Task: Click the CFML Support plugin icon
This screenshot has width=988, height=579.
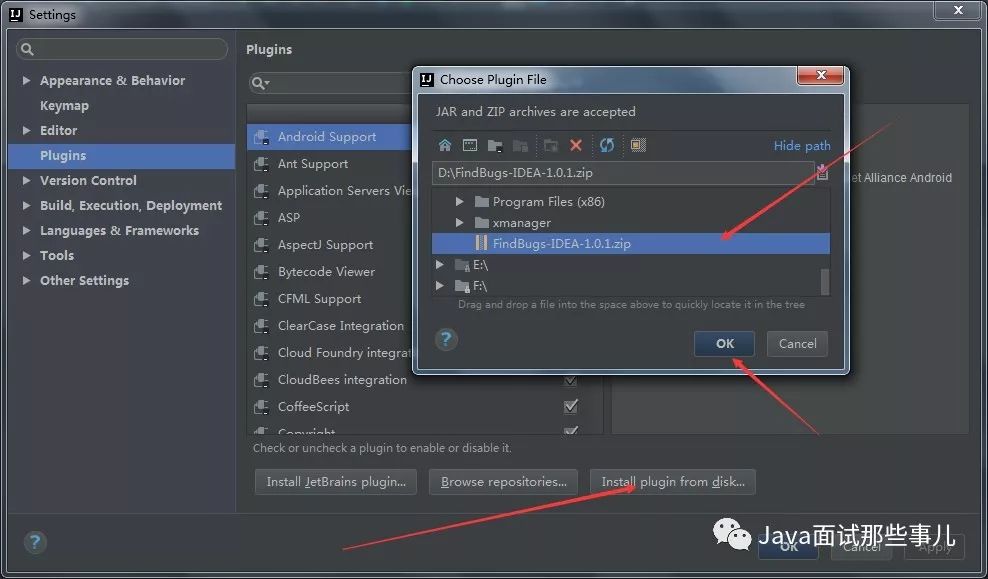Action: [x=261, y=299]
